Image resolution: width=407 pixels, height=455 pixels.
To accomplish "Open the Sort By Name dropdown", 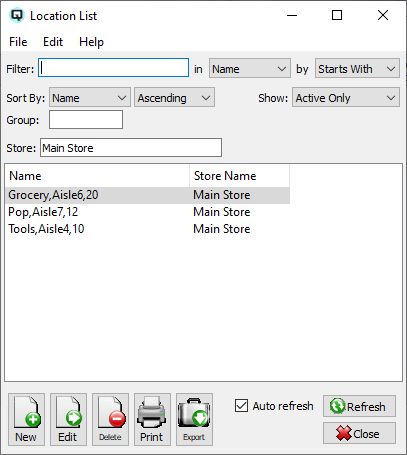I will [x=90, y=97].
